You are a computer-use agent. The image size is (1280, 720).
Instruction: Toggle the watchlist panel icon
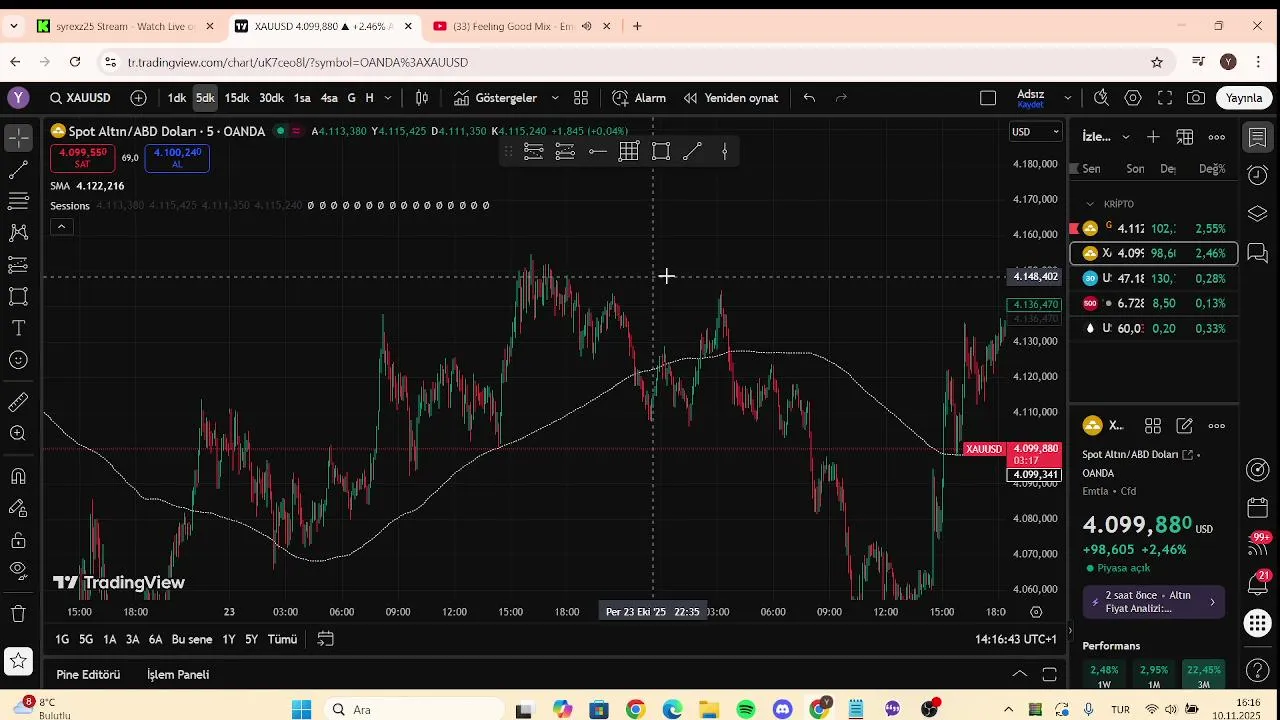[1258, 137]
